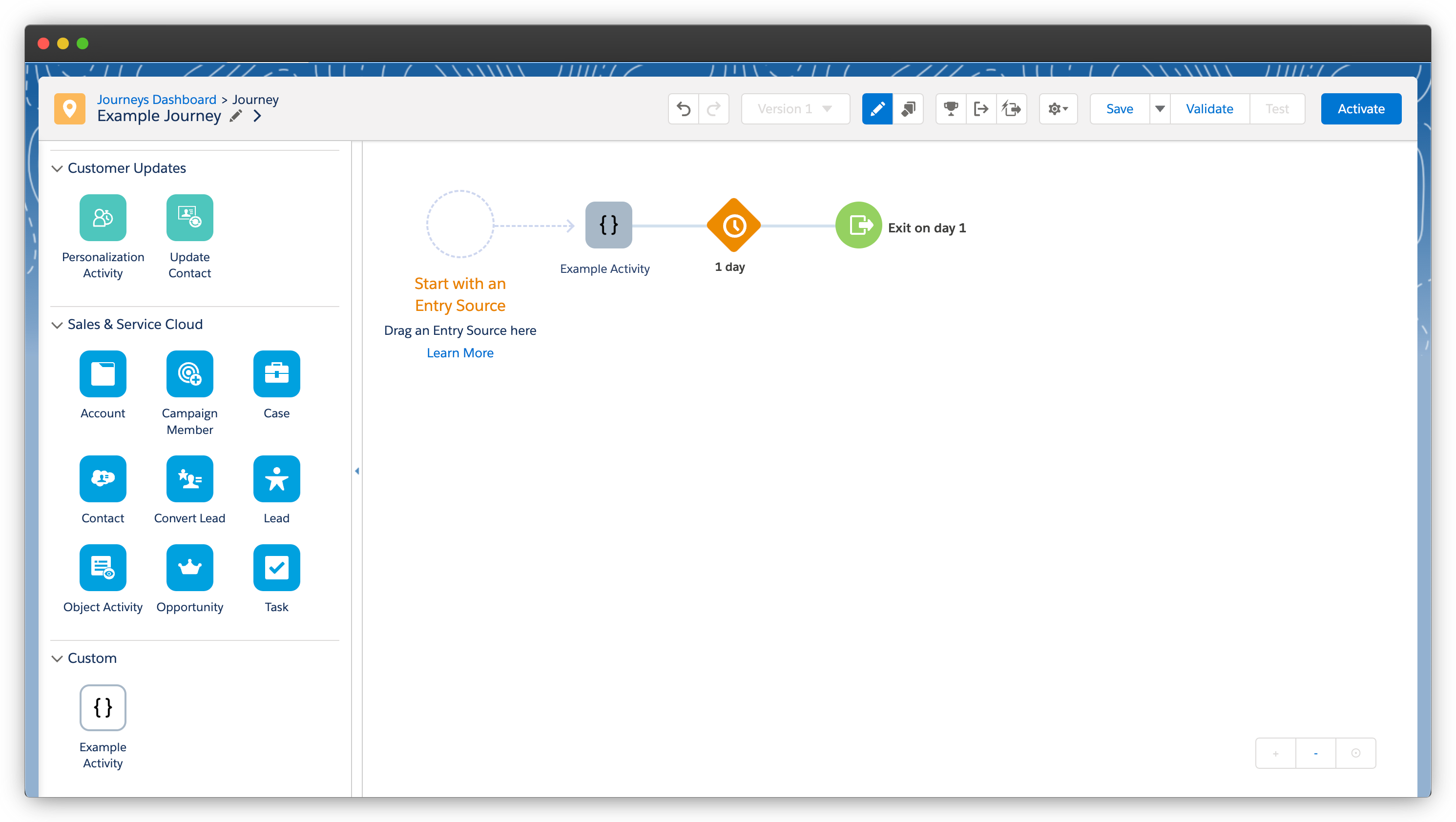1456x822 pixels.
Task: Click the "Exit on day 1" label
Action: [927, 227]
